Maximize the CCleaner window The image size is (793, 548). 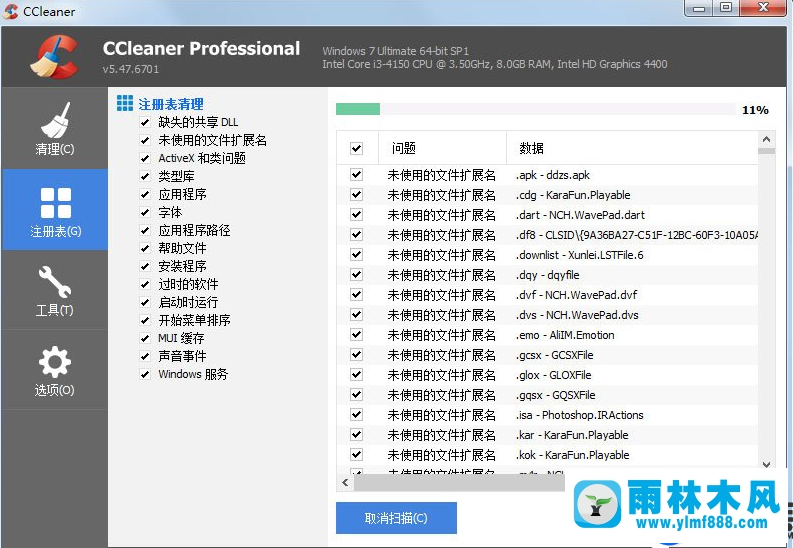coord(726,8)
